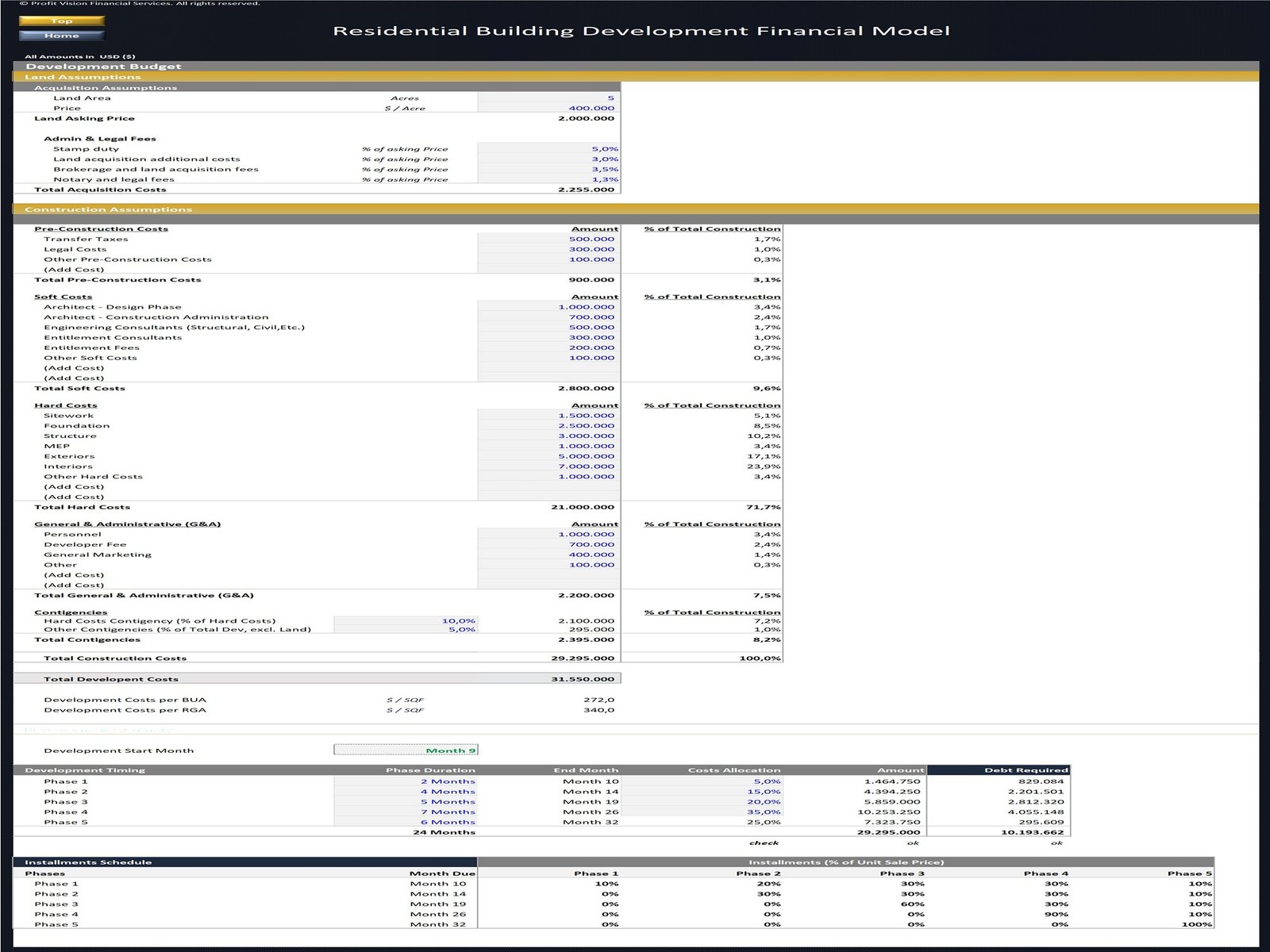Screen dimensions: 1270x952
Task: Click the Home navigation button
Action: tap(61, 36)
